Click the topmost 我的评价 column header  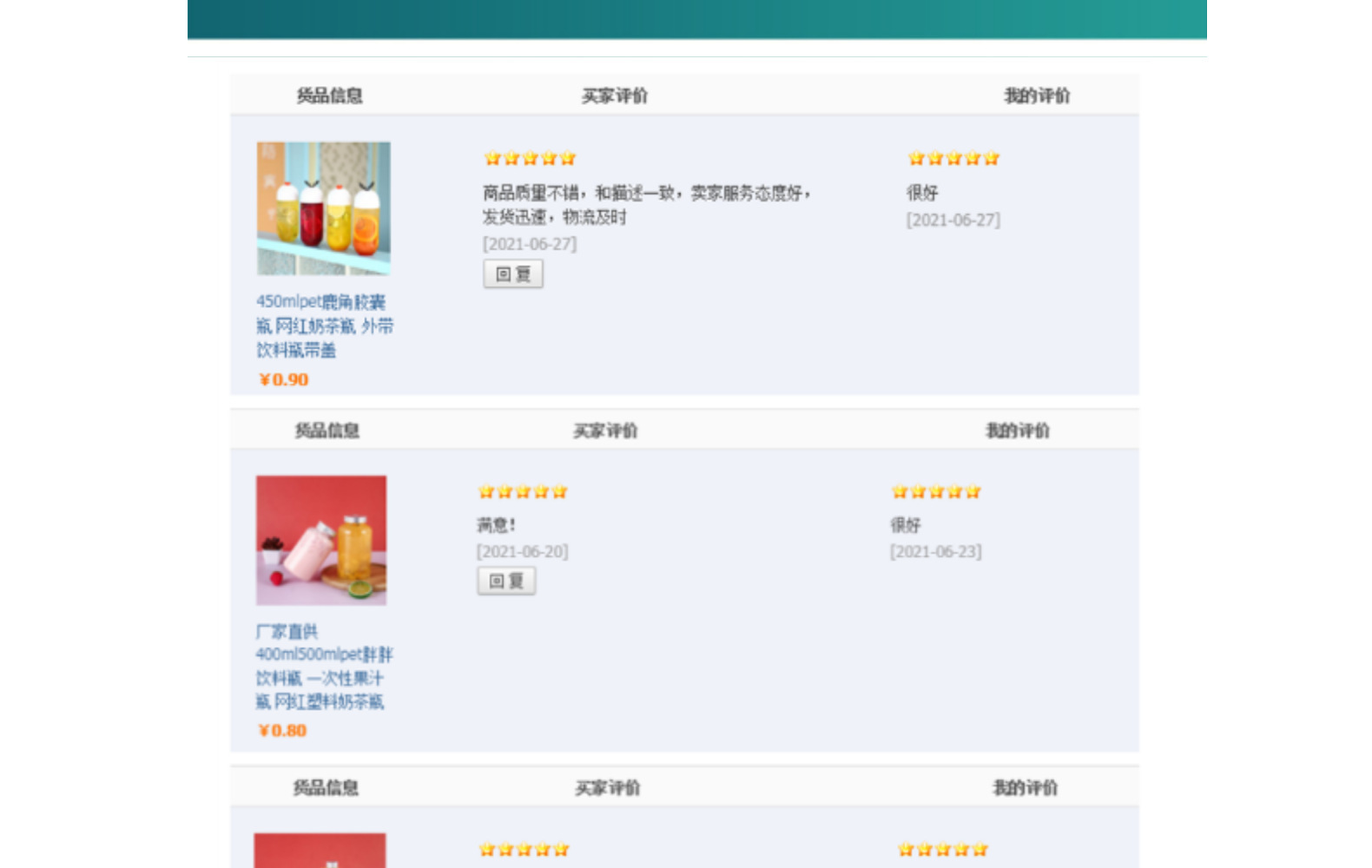click(x=1037, y=95)
